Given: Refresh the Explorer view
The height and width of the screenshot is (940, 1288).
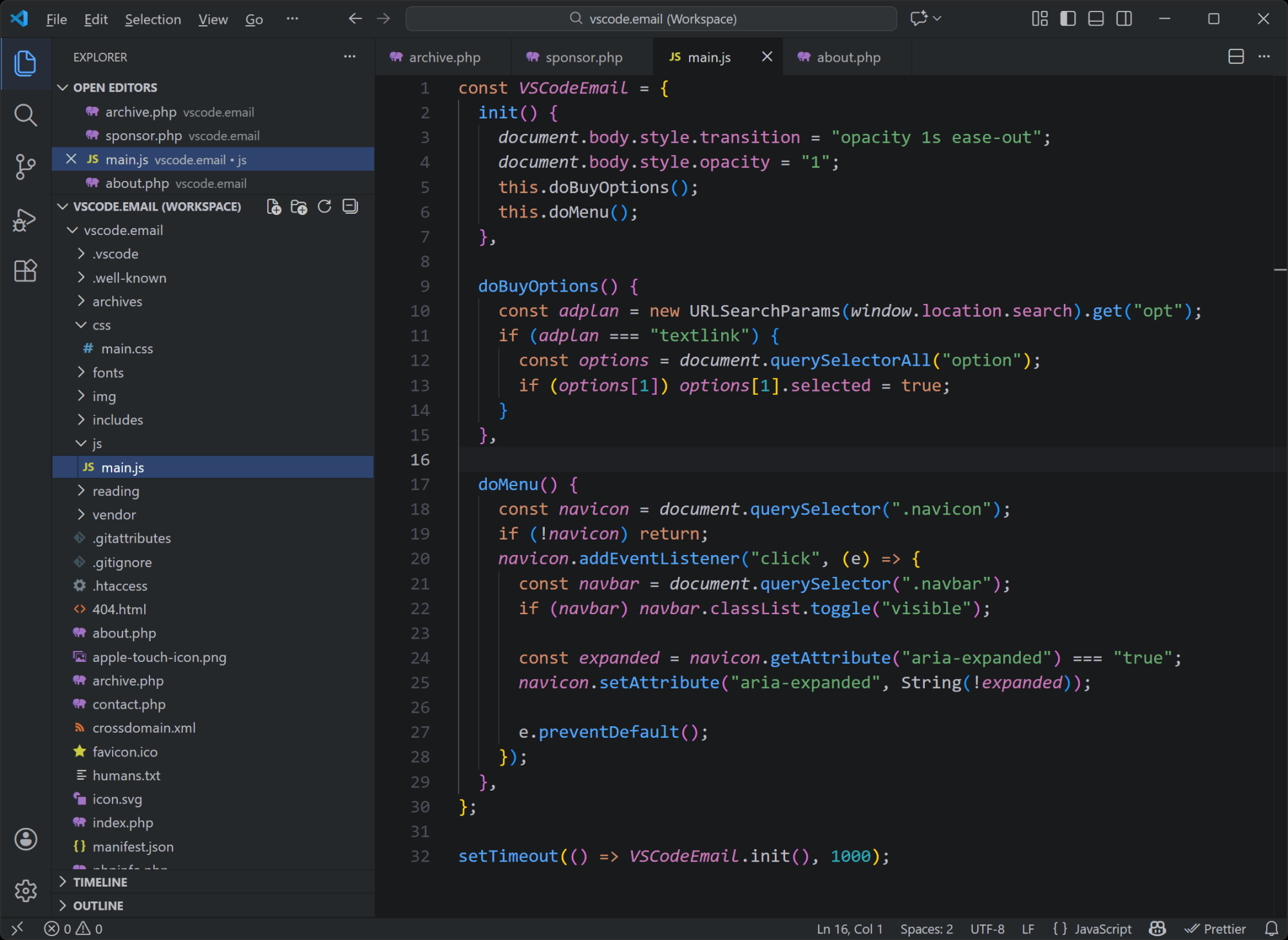Looking at the screenshot, I should point(324,207).
